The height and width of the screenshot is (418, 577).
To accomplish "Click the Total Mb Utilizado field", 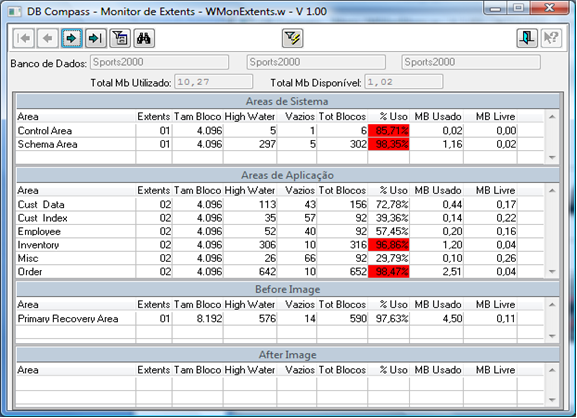I will [x=213, y=82].
